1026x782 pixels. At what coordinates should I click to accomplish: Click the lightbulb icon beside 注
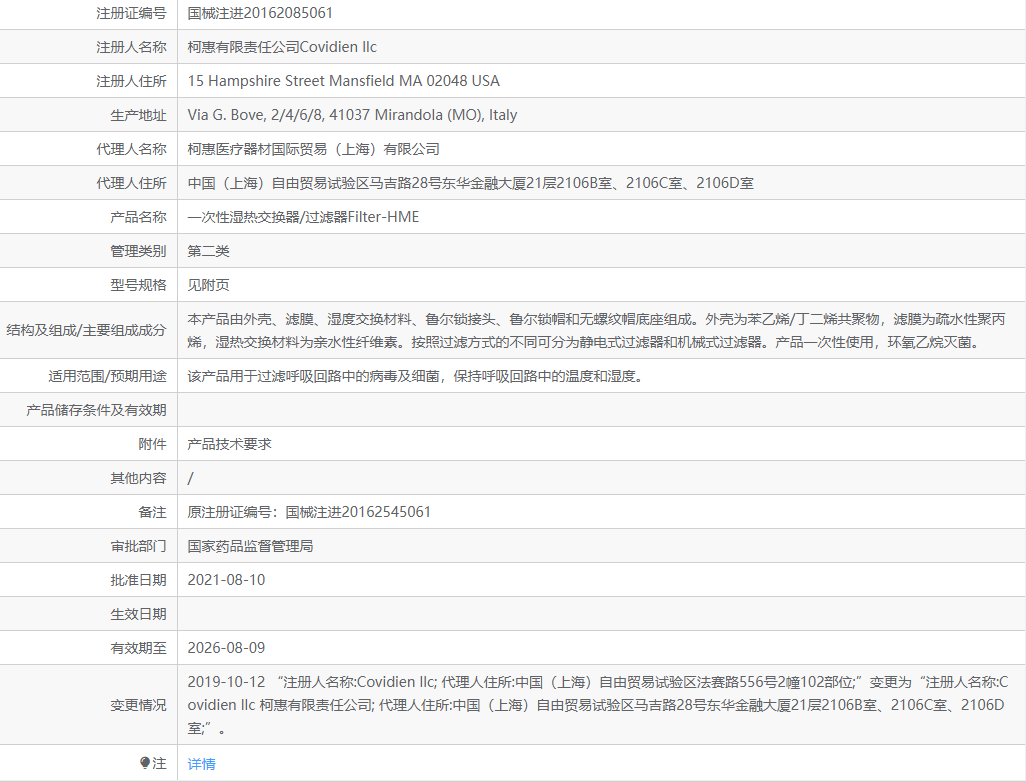click(x=145, y=763)
